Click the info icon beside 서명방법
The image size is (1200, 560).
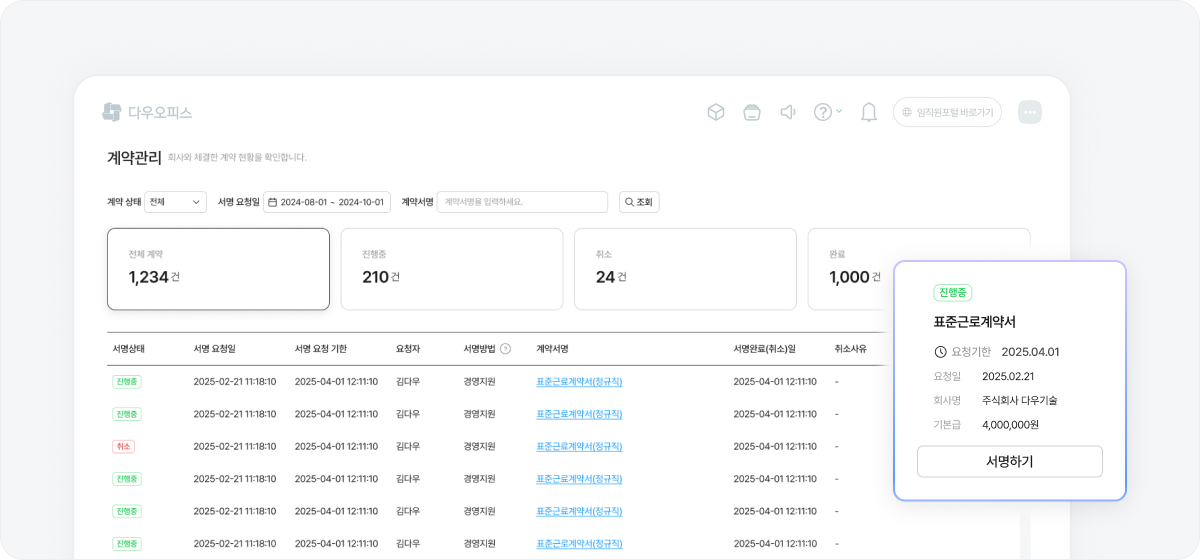tap(505, 349)
